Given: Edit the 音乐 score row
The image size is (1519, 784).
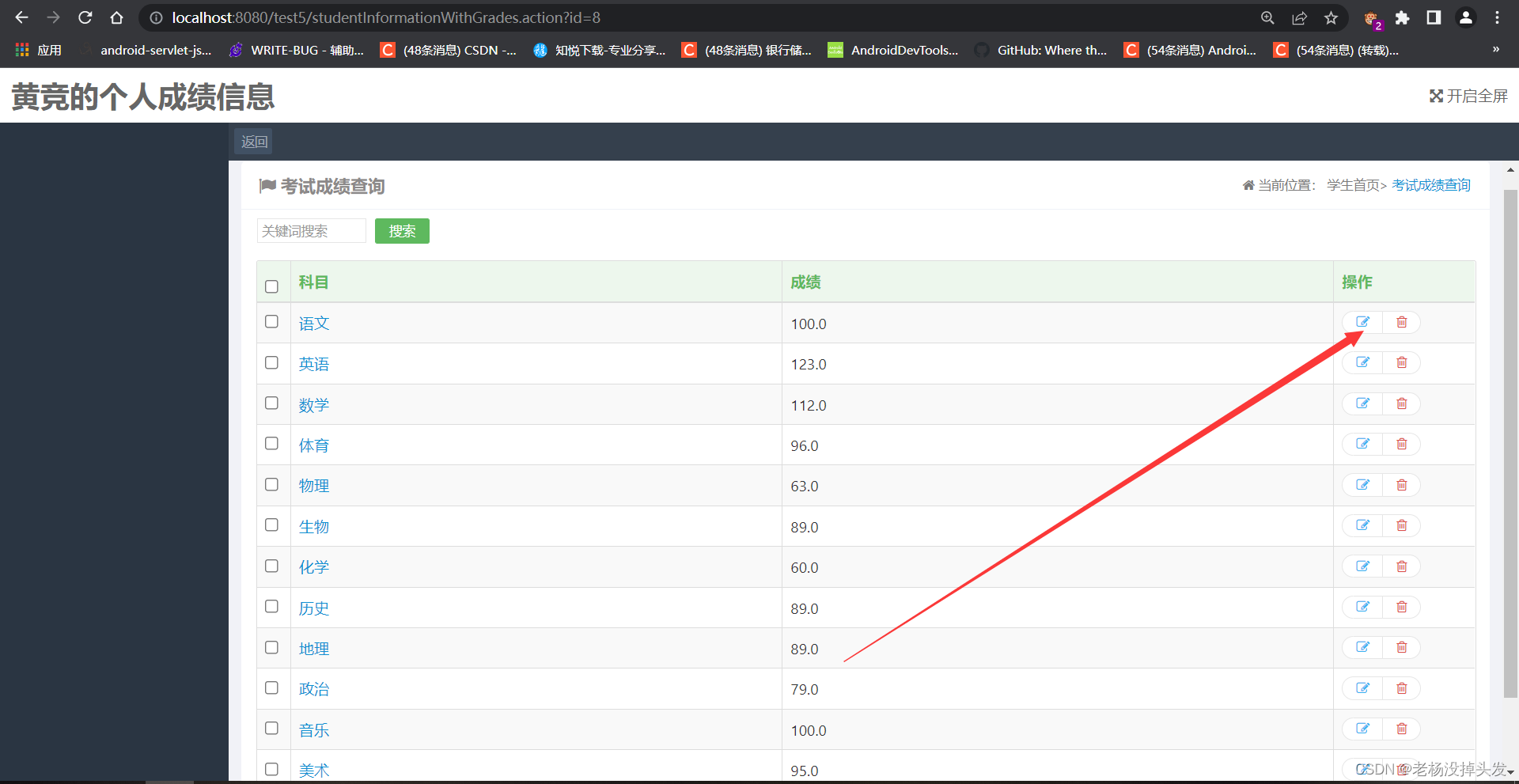Looking at the screenshot, I should click(1362, 729).
